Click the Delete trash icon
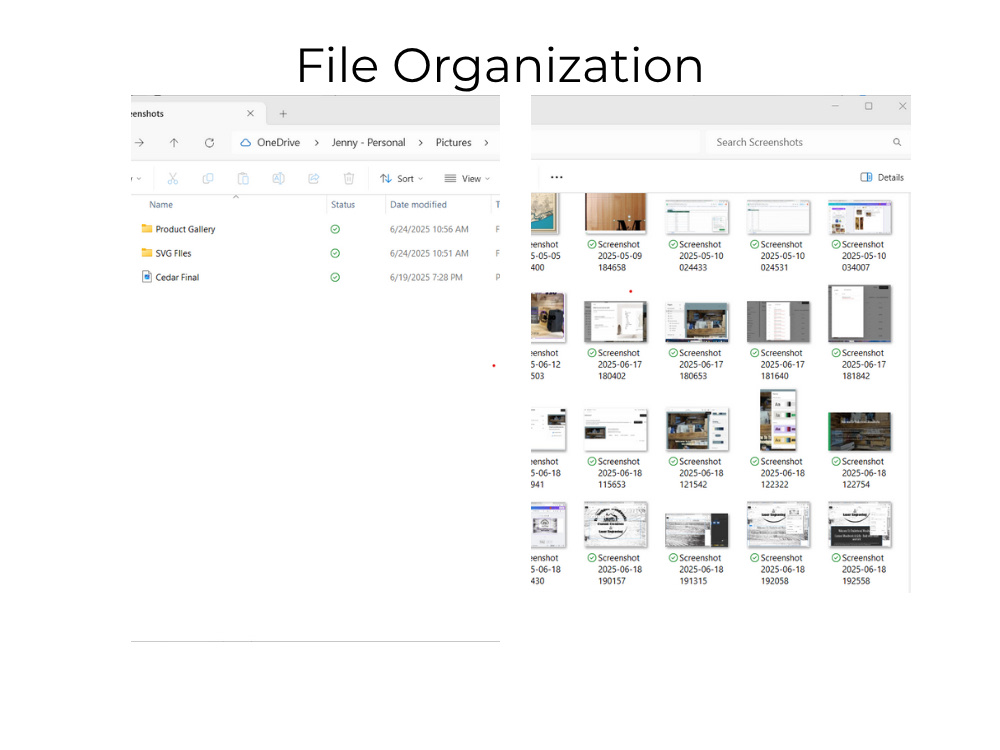The width and height of the screenshot is (1000, 750). 349,179
